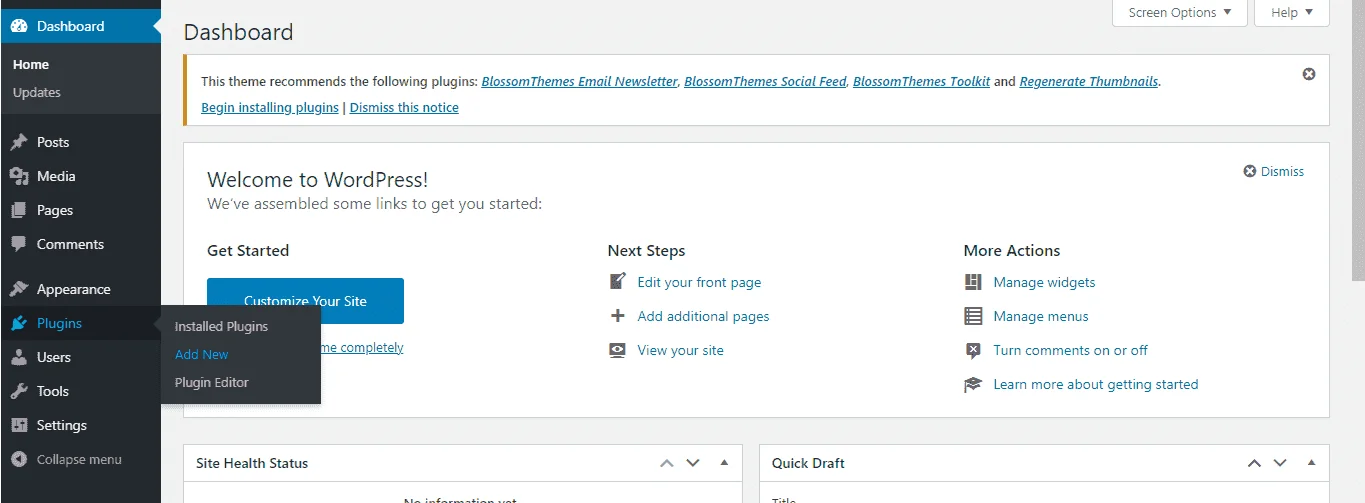Click the eye icon beside View your site
The height and width of the screenshot is (503, 1365).
point(618,350)
